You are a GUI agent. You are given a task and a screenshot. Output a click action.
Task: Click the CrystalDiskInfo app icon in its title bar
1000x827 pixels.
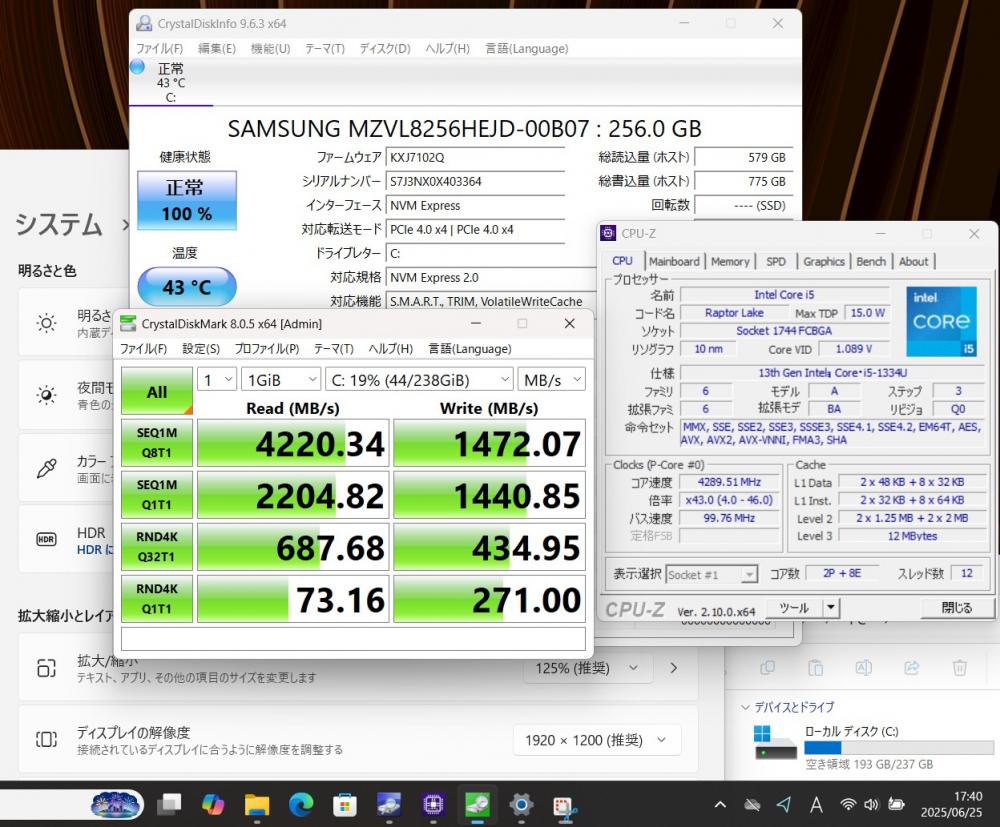145,23
